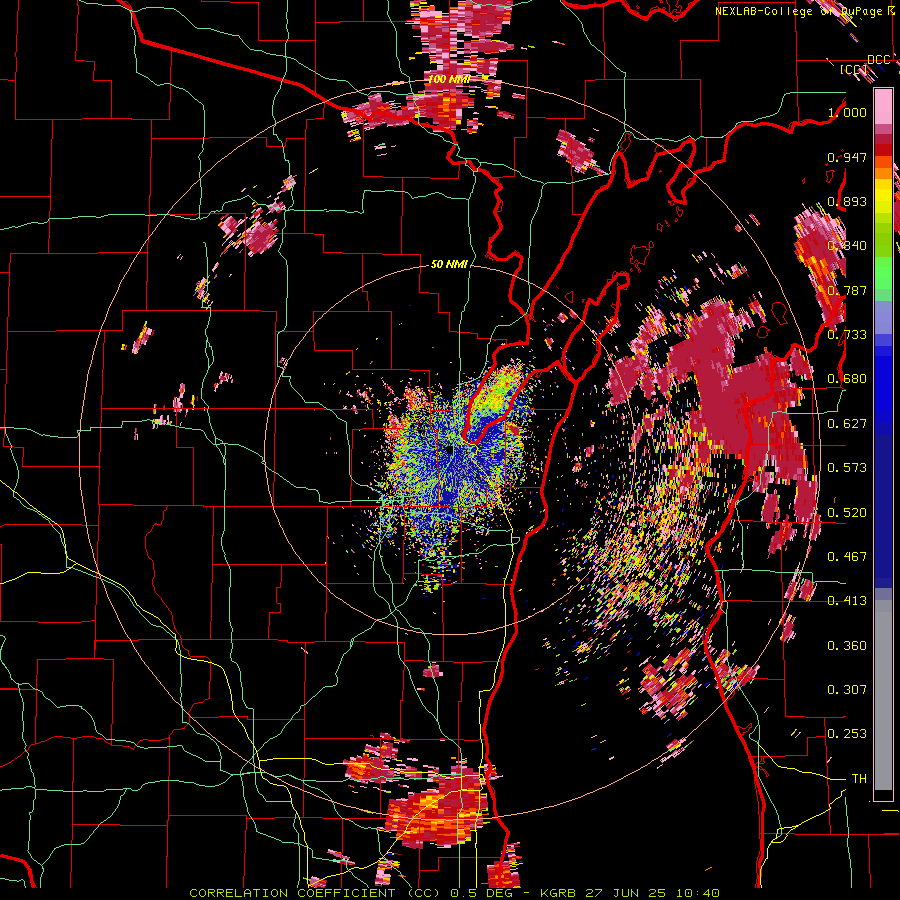Image resolution: width=900 pixels, height=900 pixels.
Task: Click the 10:40 timestamp
Action: pyautogui.click(x=698, y=893)
